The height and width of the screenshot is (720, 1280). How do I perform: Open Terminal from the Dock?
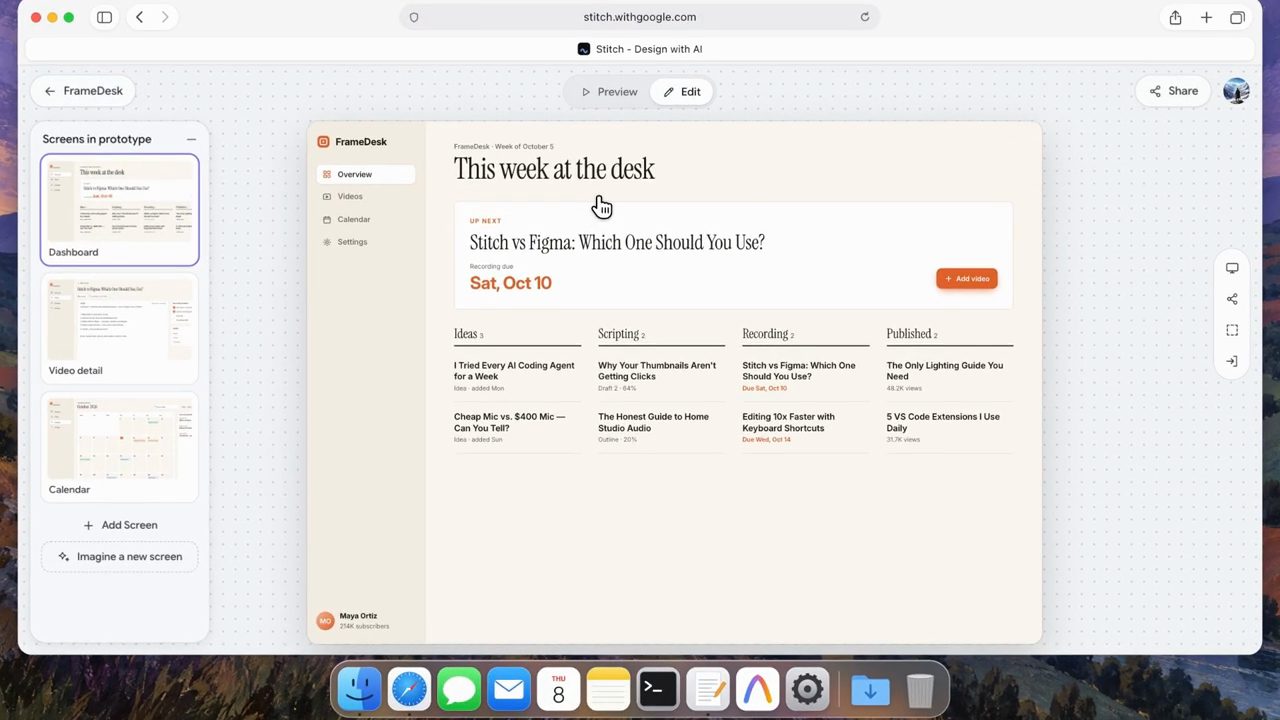point(658,689)
